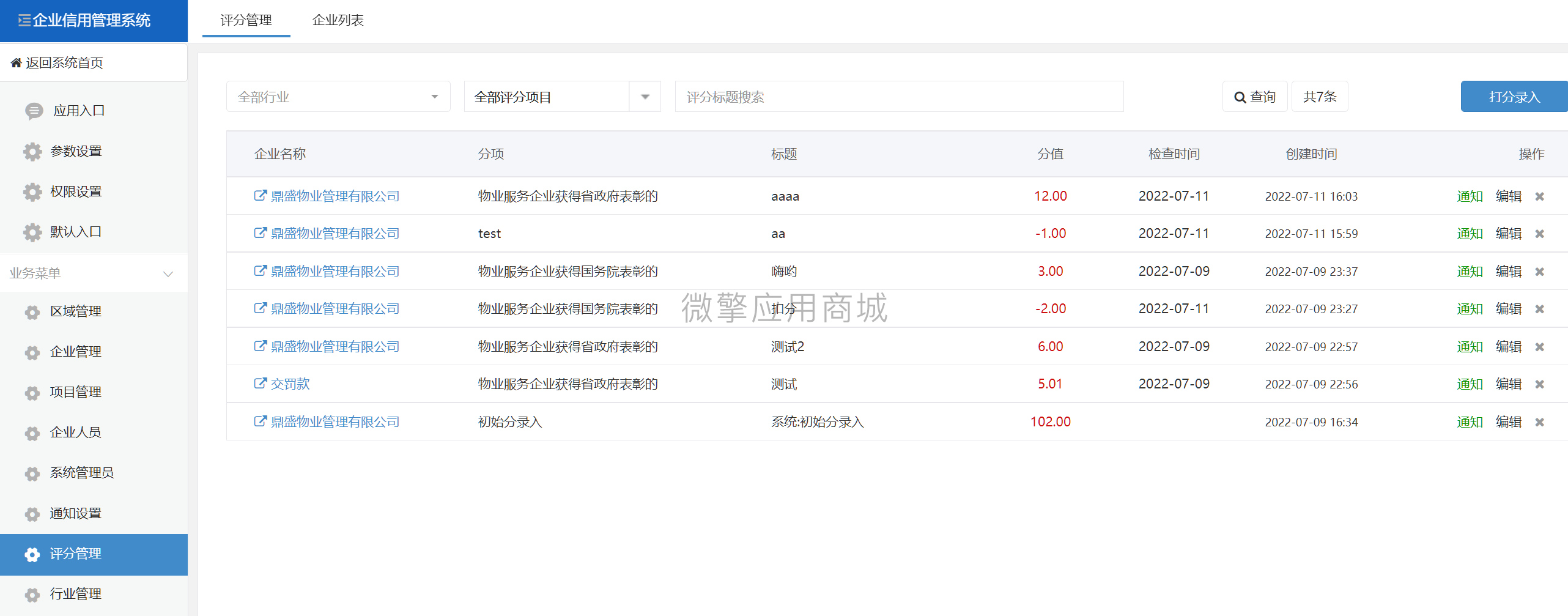Delete the 嗨哟 score record with the X icon
1568x616 pixels.
click(x=1540, y=272)
